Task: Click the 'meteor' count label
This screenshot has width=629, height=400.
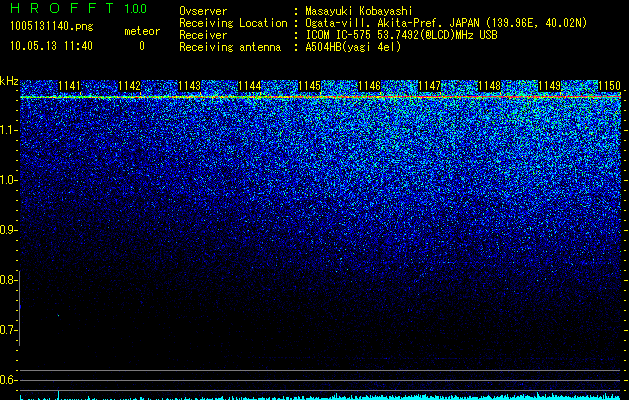Action: click(x=142, y=31)
